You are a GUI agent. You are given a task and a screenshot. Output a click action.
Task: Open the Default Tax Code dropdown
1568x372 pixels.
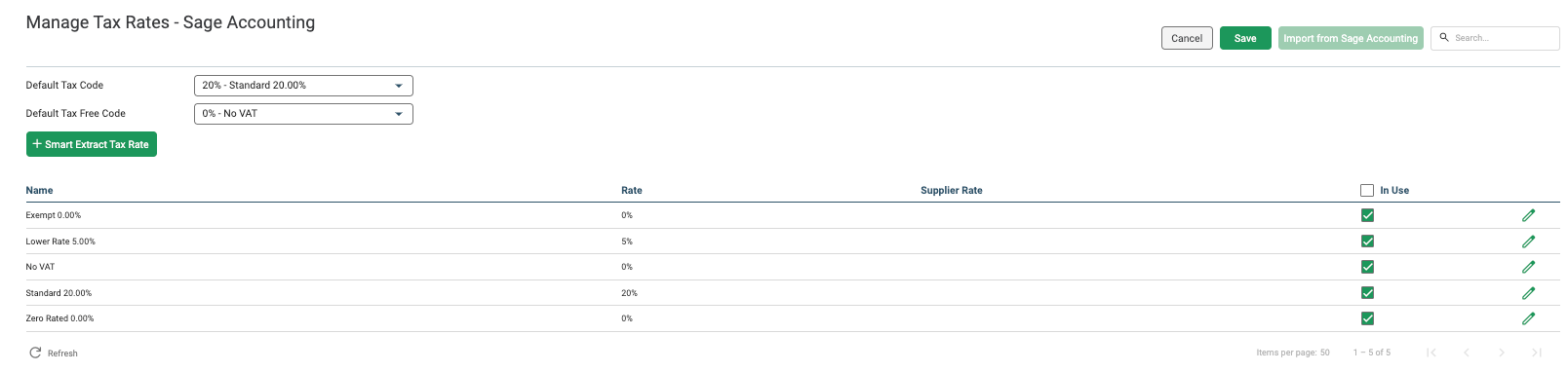pyautogui.click(x=303, y=86)
